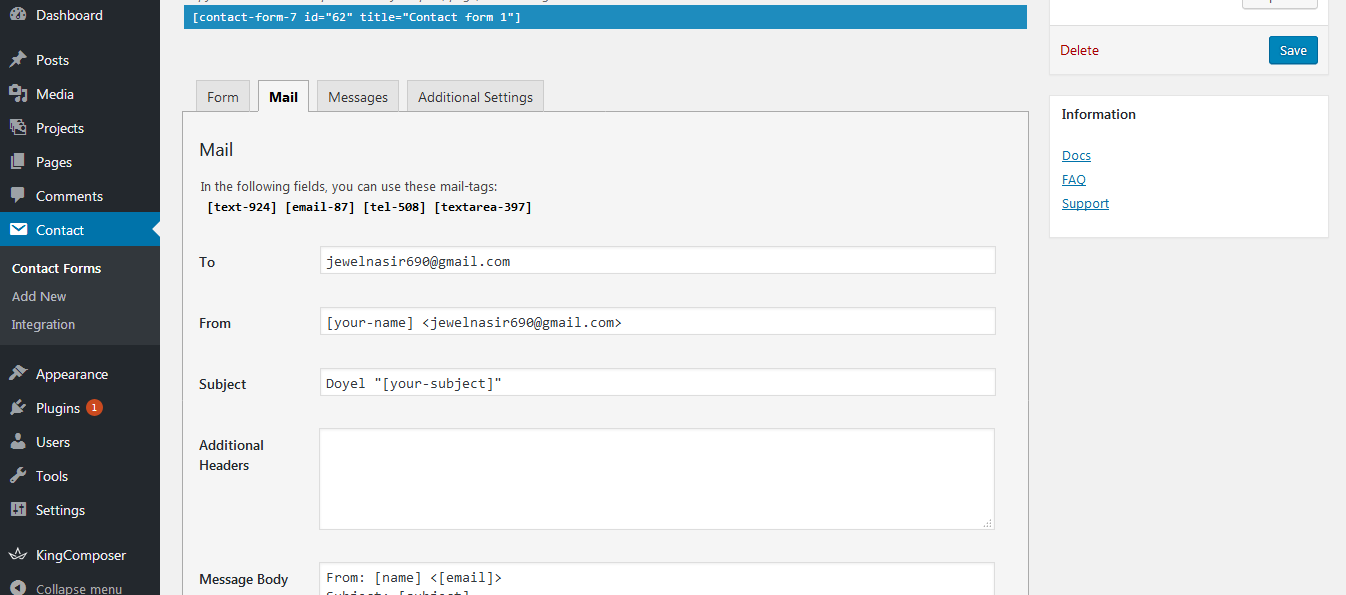Select the contact form shortcode bar
The height and width of the screenshot is (595, 1346).
click(x=604, y=18)
